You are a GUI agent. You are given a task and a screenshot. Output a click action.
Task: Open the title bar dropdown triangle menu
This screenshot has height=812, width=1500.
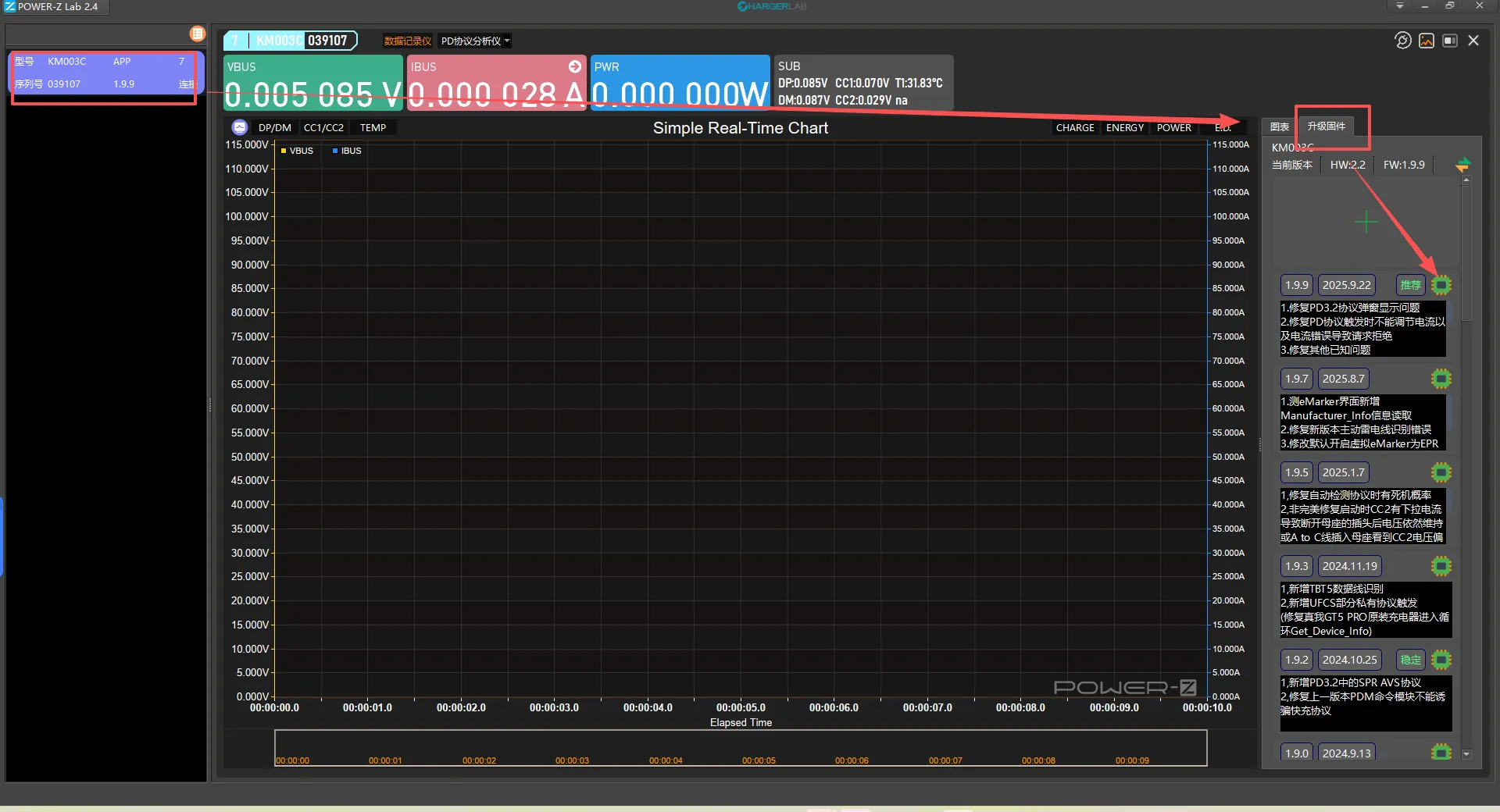coord(1399,6)
